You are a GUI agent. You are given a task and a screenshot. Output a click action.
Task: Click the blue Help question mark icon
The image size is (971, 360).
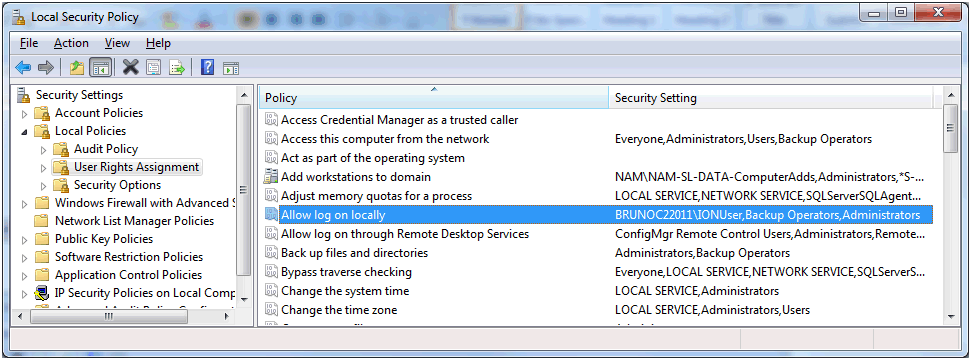click(x=207, y=67)
